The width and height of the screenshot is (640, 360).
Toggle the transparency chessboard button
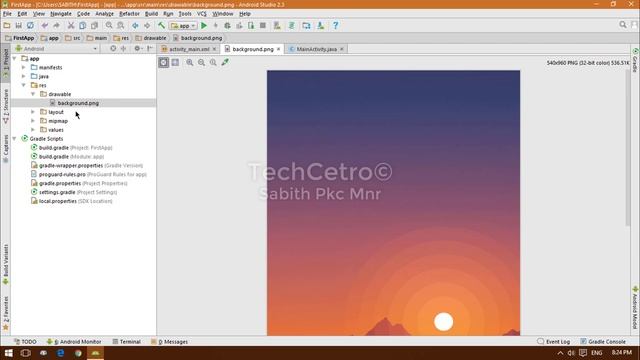point(164,62)
